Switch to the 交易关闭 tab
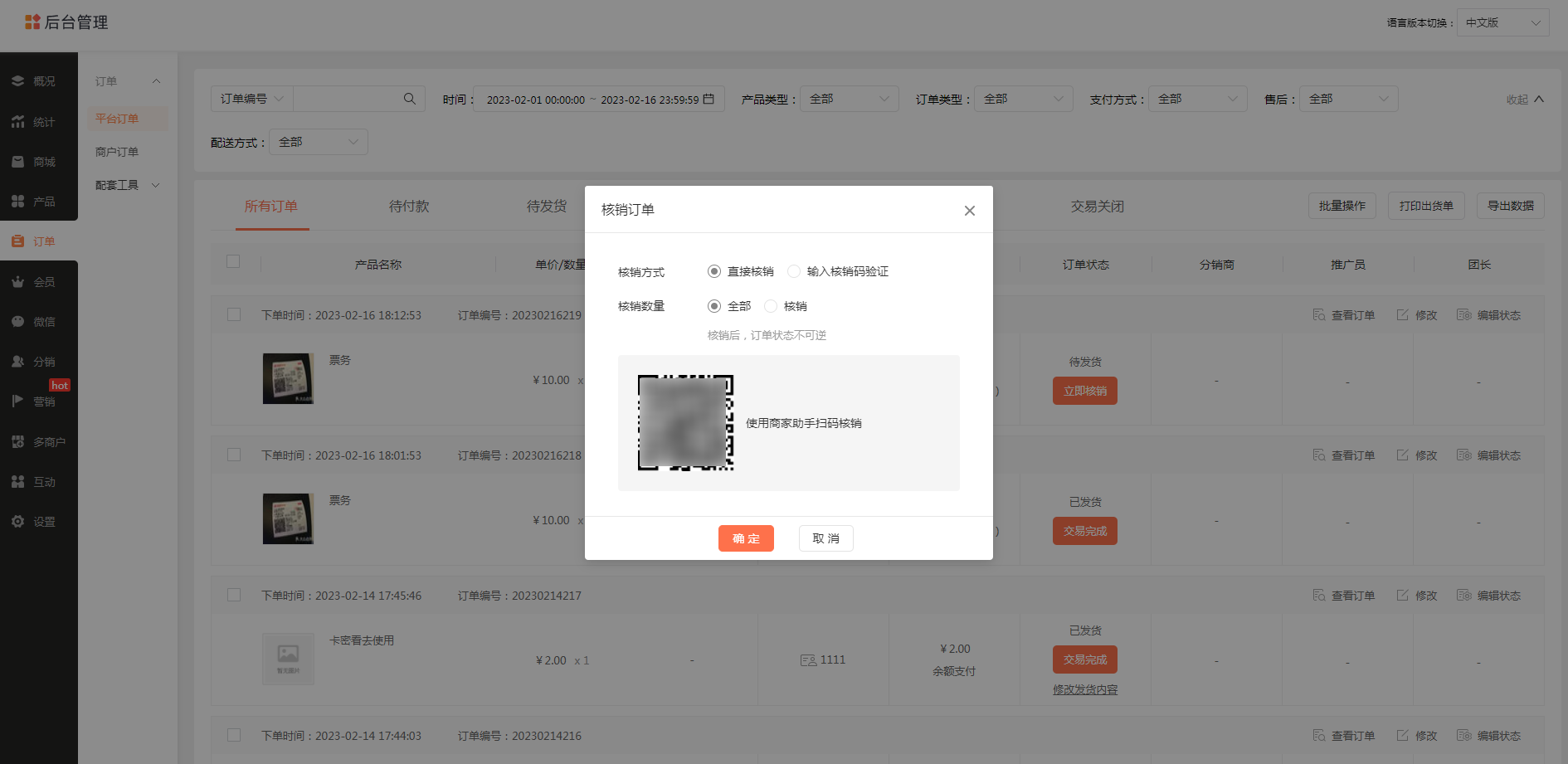This screenshot has height=764, width=1568. [1098, 207]
